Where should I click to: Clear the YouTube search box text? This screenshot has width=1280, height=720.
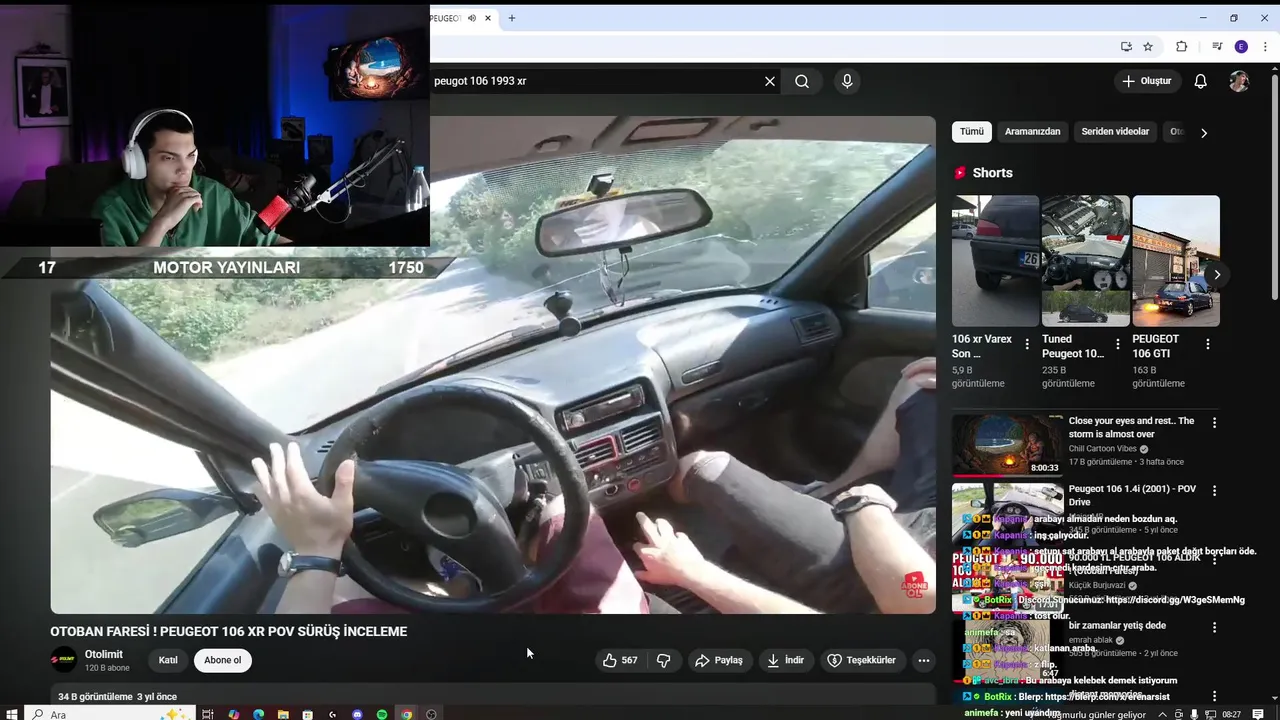tap(769, 81)
